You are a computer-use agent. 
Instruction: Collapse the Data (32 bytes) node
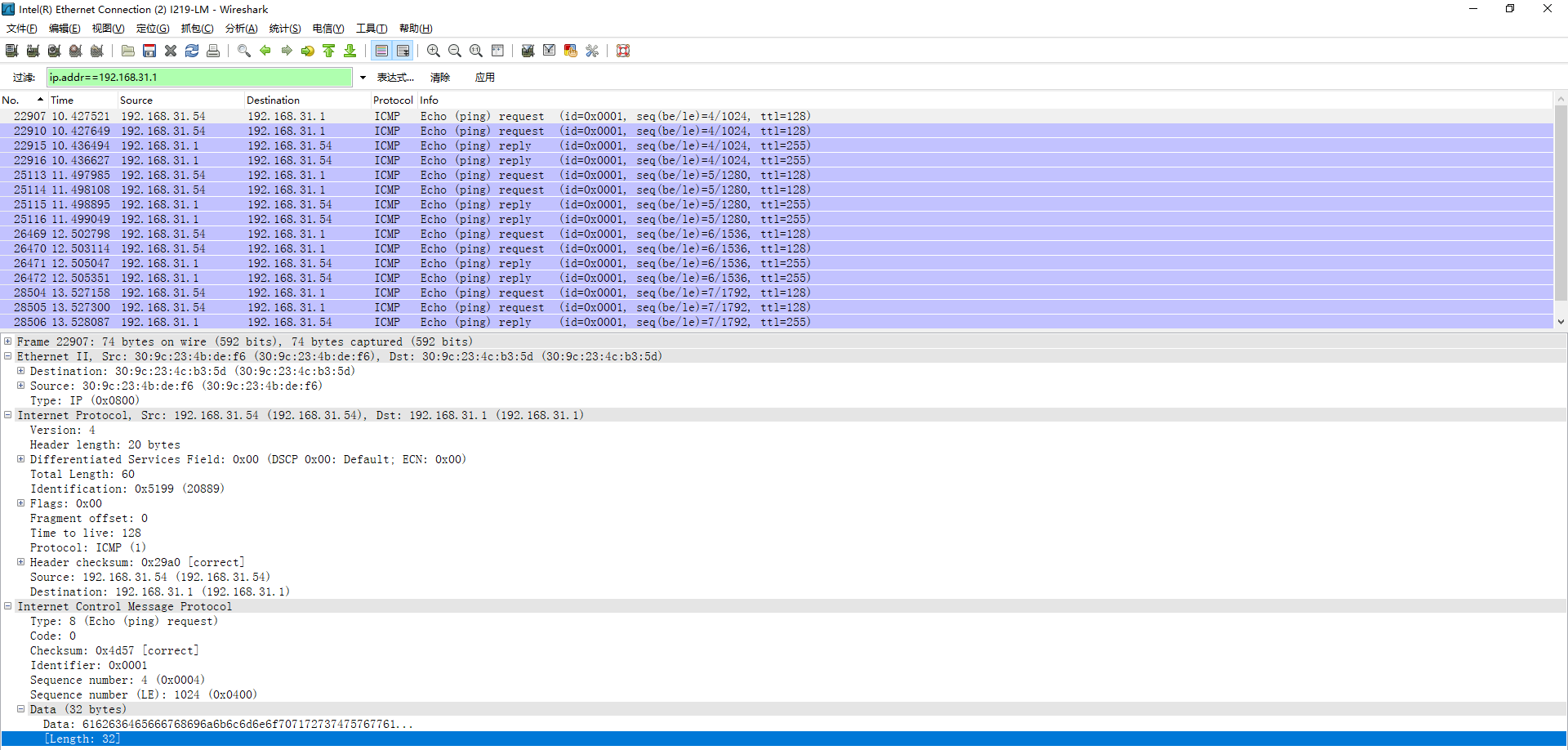(21, 709)
